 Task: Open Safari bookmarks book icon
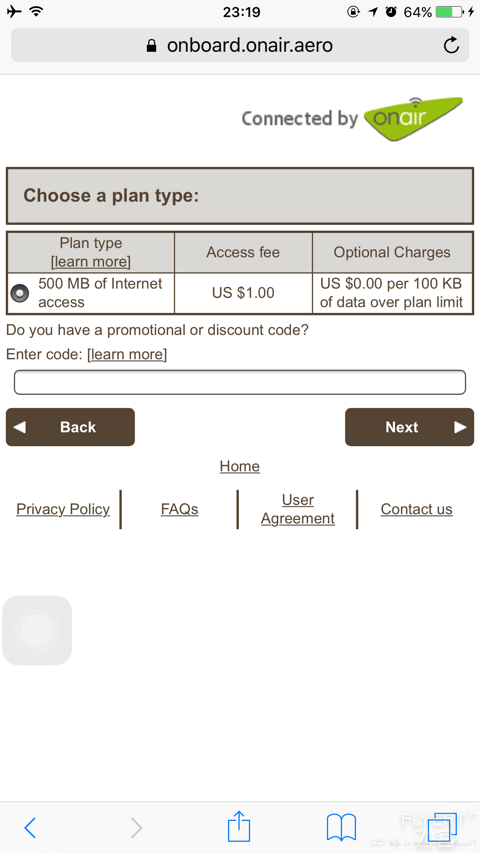point(341,827)
